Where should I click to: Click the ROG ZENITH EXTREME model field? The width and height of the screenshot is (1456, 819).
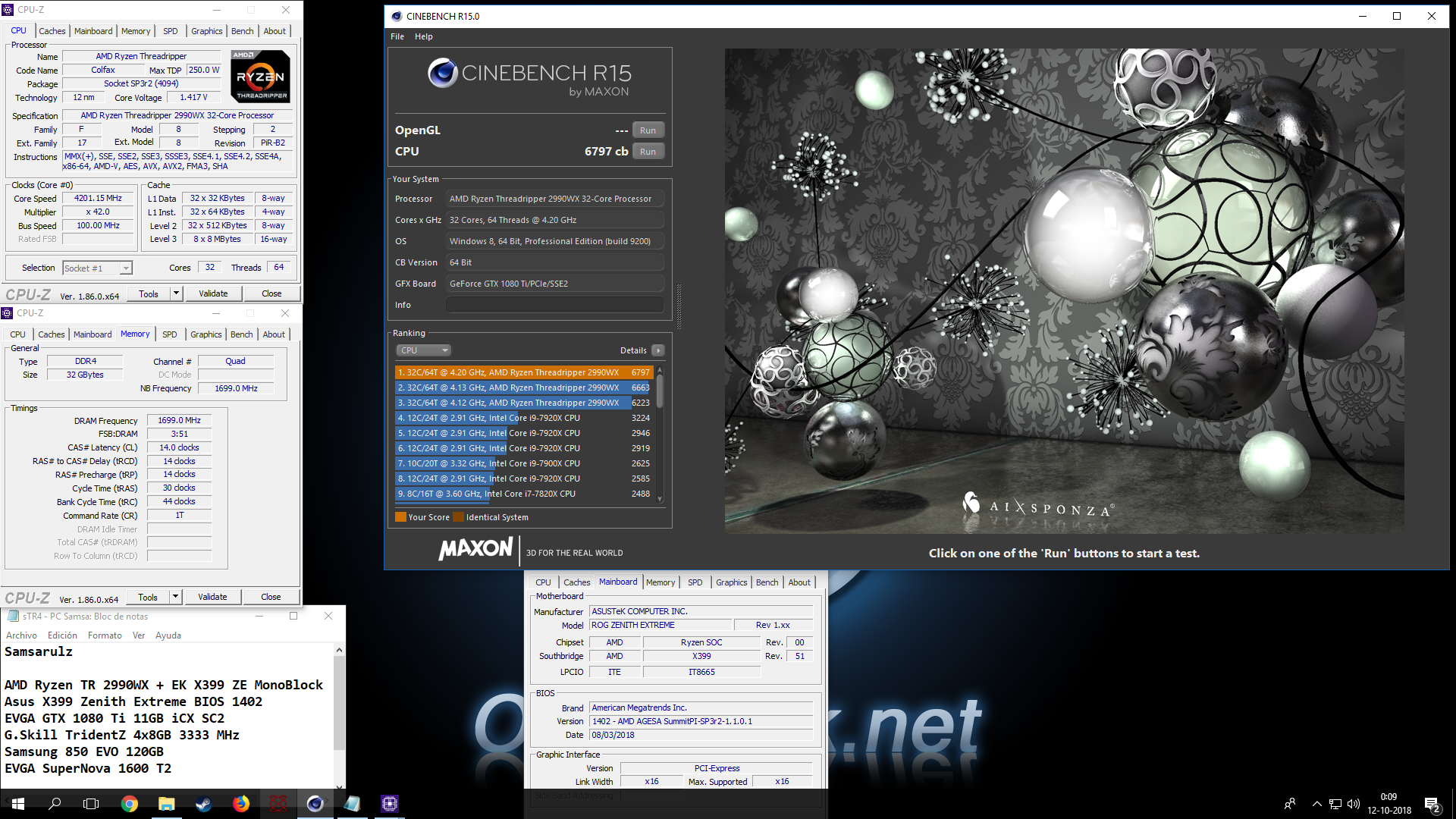tap(661, 626)
